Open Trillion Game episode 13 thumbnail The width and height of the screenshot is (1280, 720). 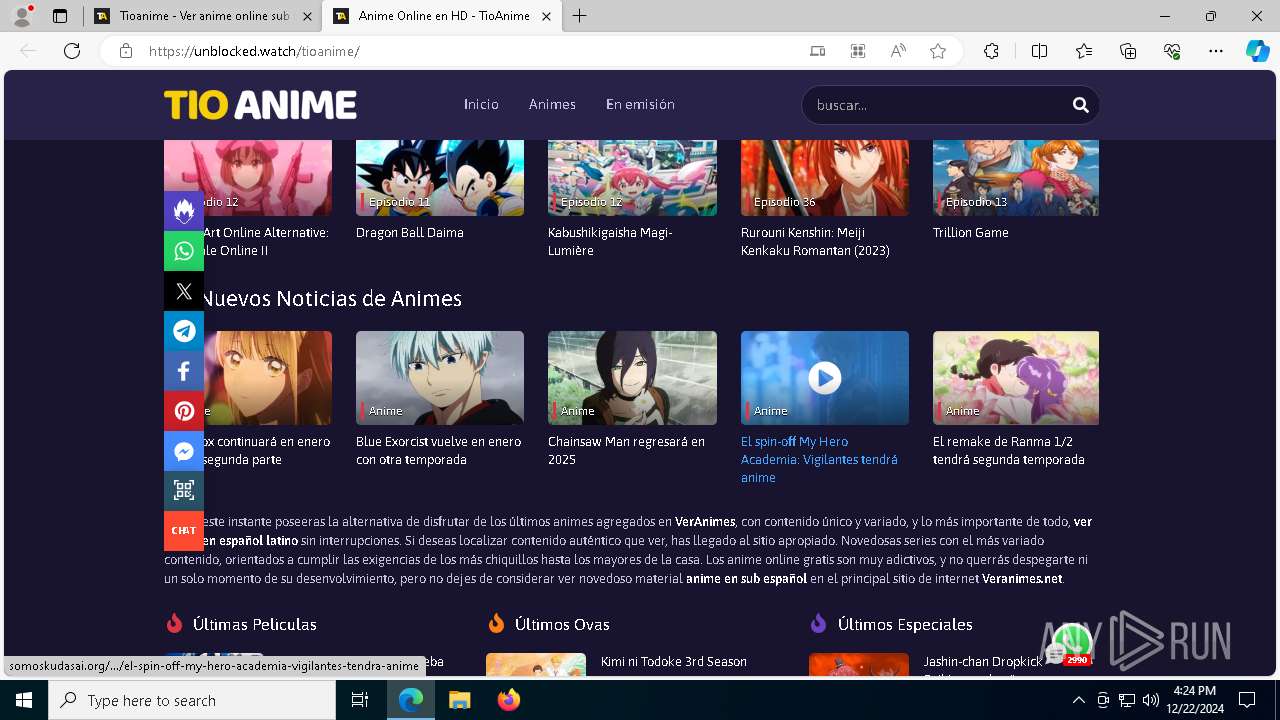[1016, 178]
